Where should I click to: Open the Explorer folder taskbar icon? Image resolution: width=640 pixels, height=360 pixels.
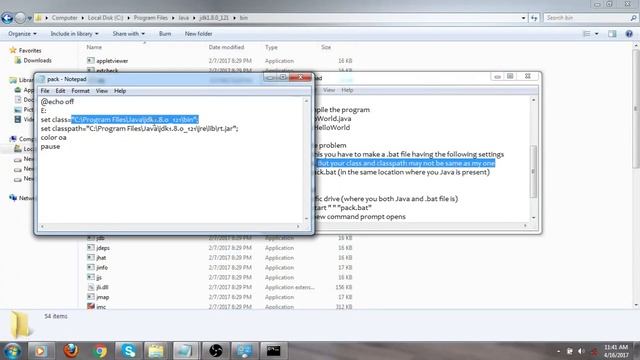[156, 351]
